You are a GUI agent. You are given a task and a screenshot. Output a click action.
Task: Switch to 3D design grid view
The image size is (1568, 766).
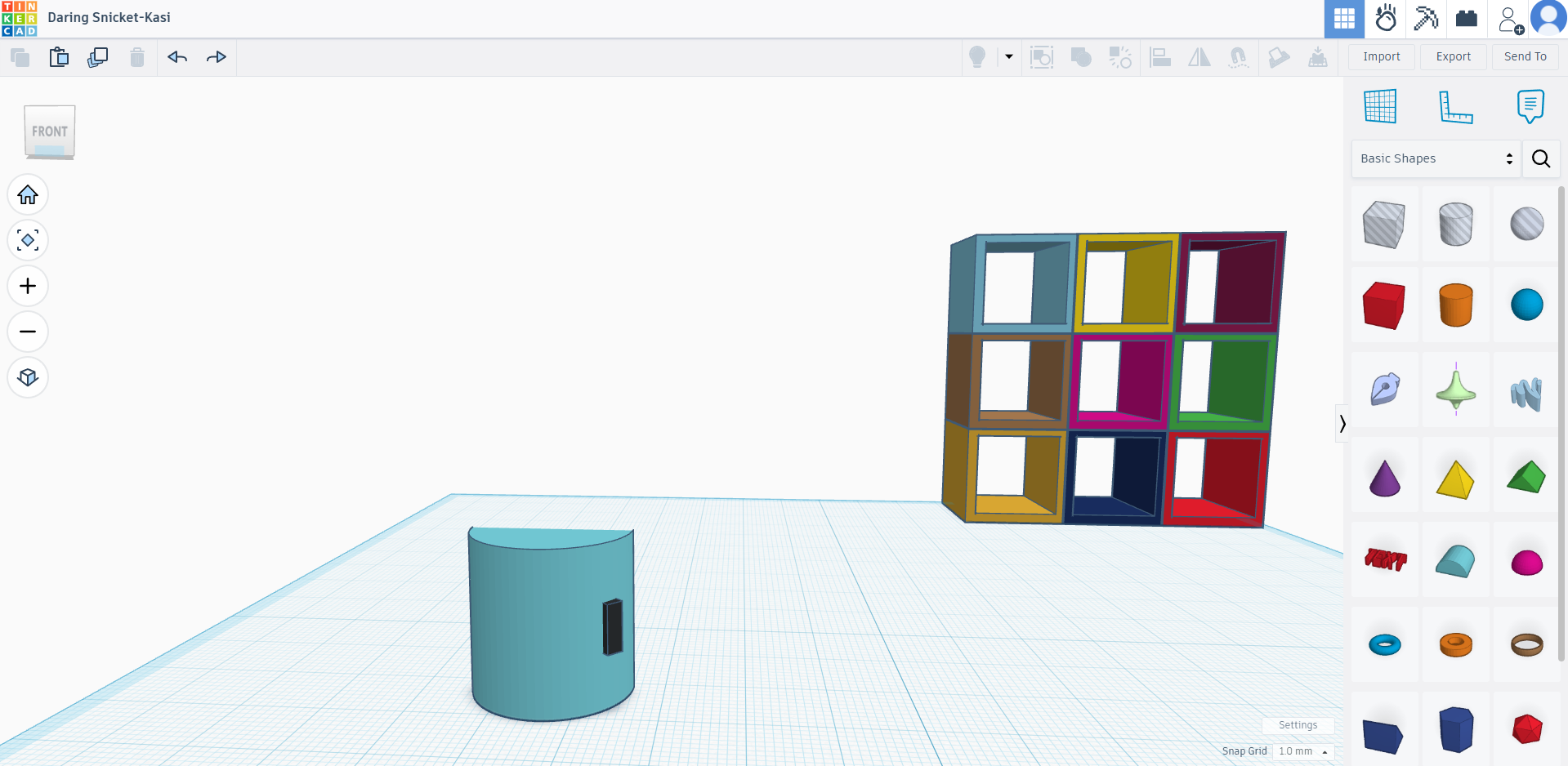tap(1344, 19)
